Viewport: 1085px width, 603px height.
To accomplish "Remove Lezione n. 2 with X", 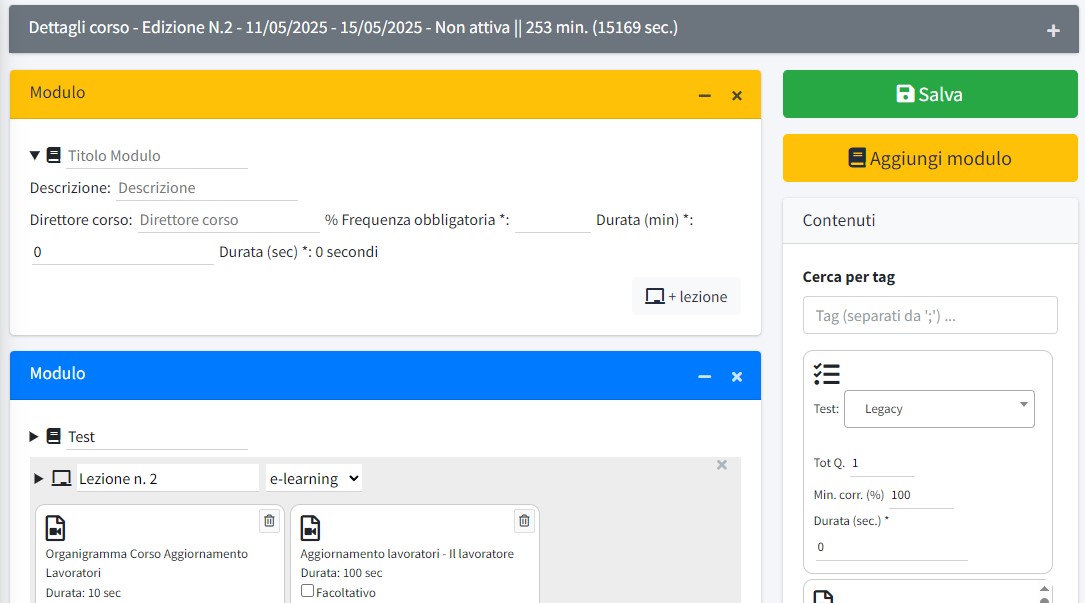I will tap(722, 465).
